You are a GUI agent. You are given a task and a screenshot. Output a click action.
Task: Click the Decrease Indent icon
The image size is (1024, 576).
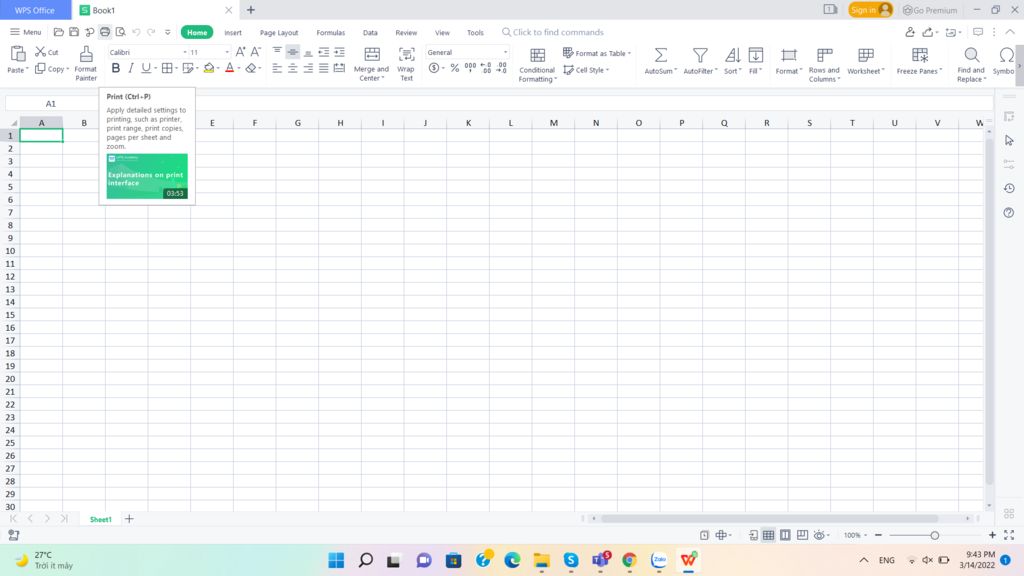[324, 52]
